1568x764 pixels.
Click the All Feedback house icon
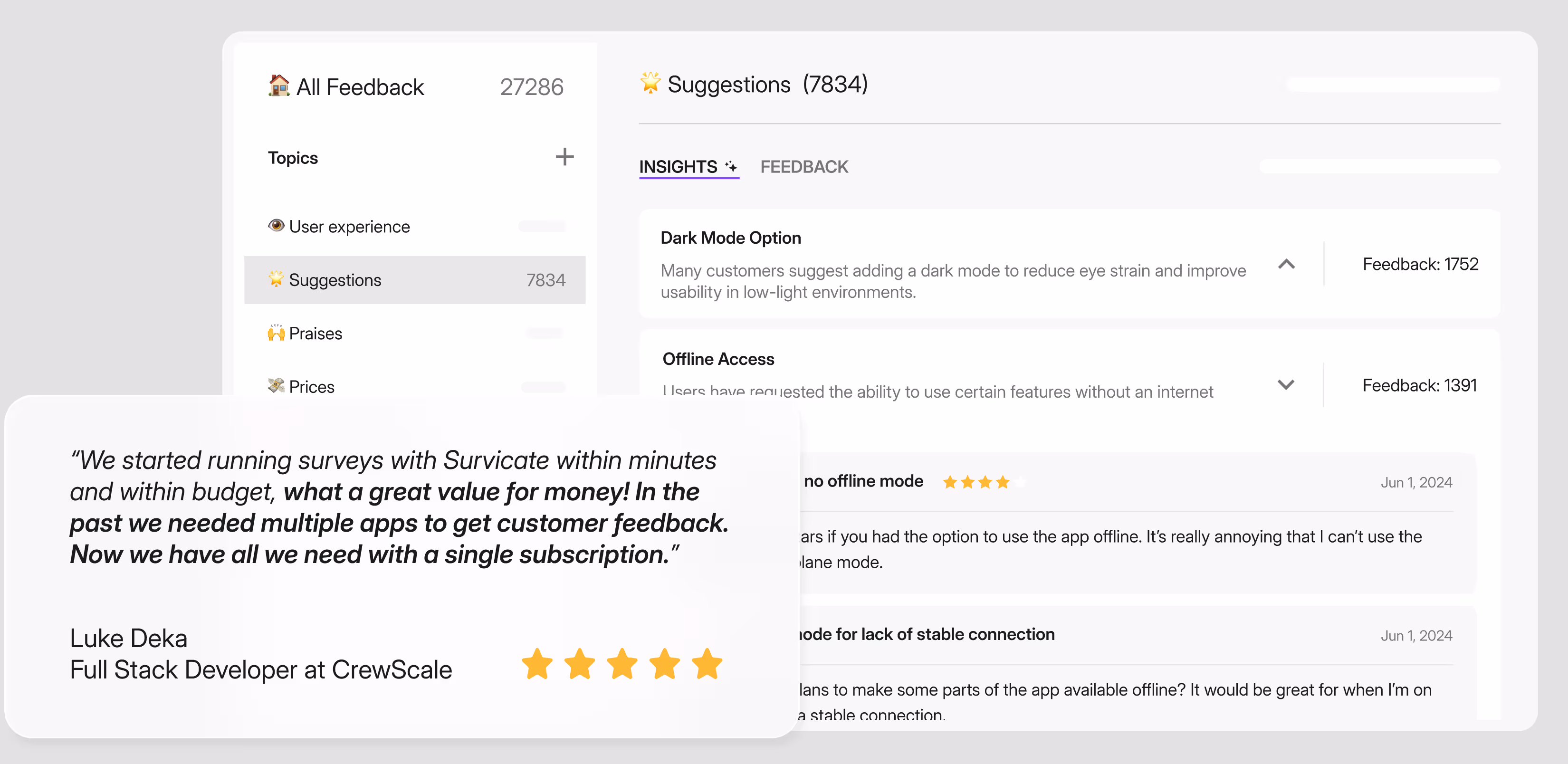(279, 86)
